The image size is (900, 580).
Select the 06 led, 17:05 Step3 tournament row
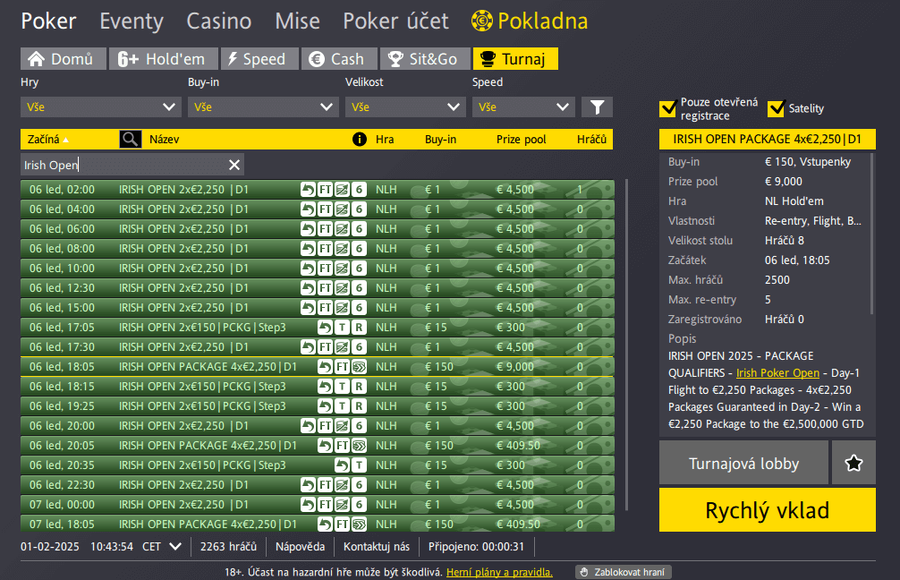(317, 327)
